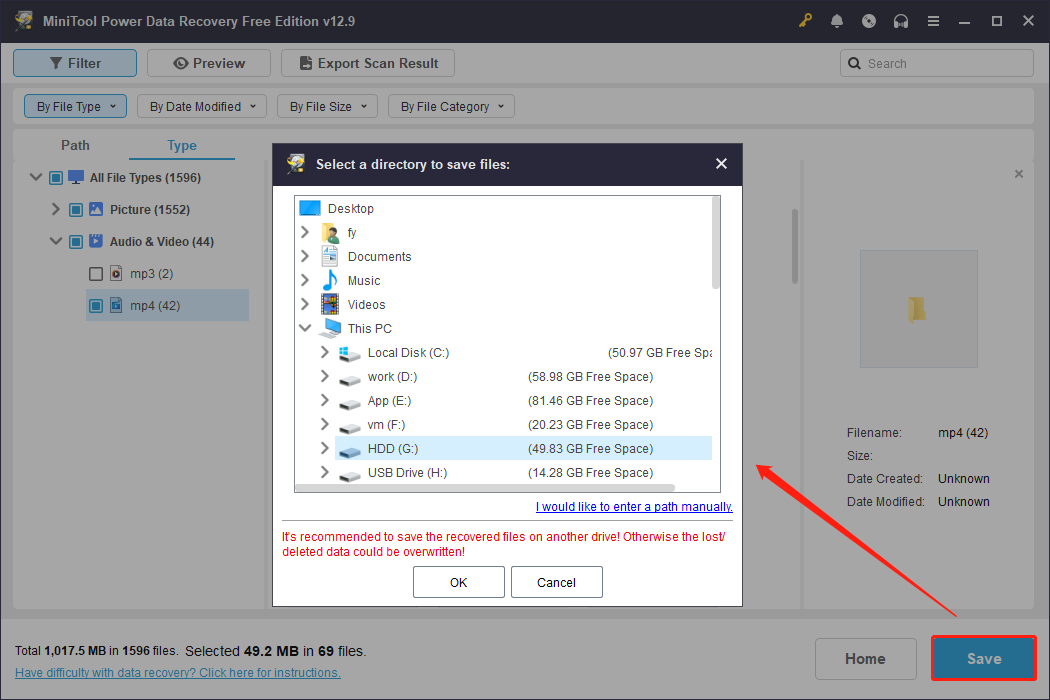Screen dimensions: 1050x700
Task: Select the fy user folder icon
Action: coord(330,233)
